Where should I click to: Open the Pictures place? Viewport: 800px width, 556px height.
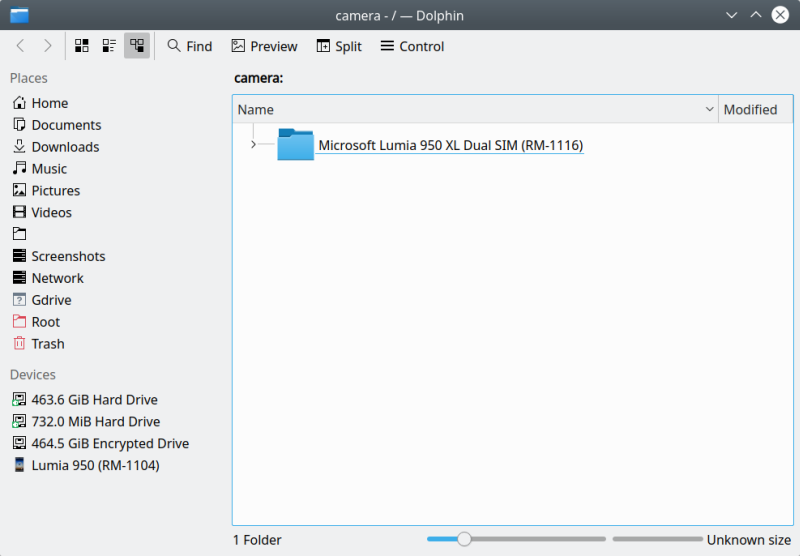(x=46, y=191)
